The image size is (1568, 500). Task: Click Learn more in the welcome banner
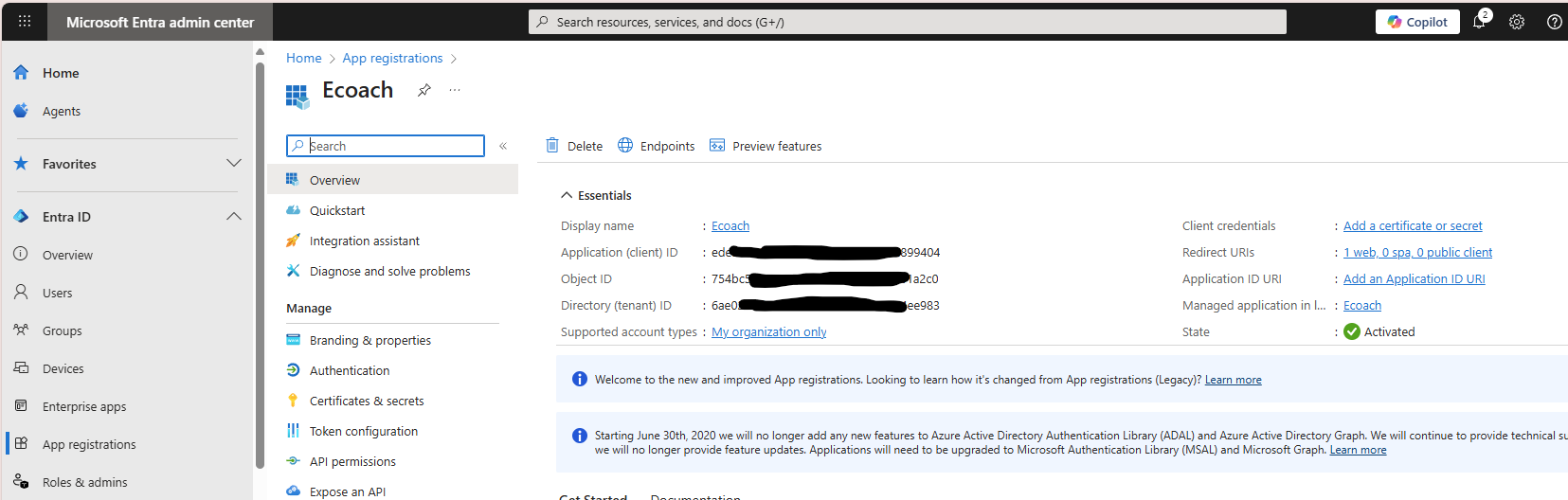1234,380
